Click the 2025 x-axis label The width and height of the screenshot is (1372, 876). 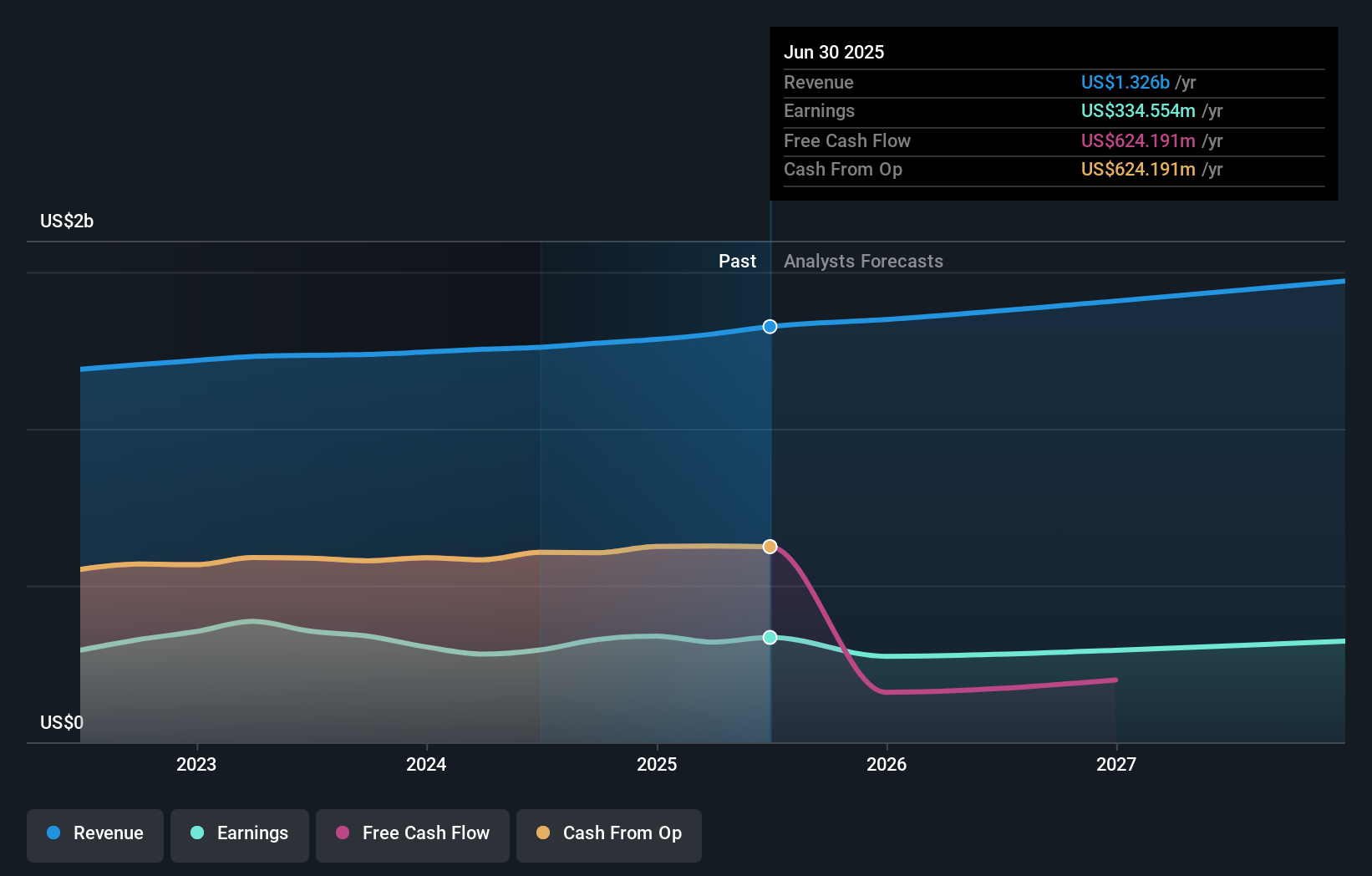click(x=657, y=764)
